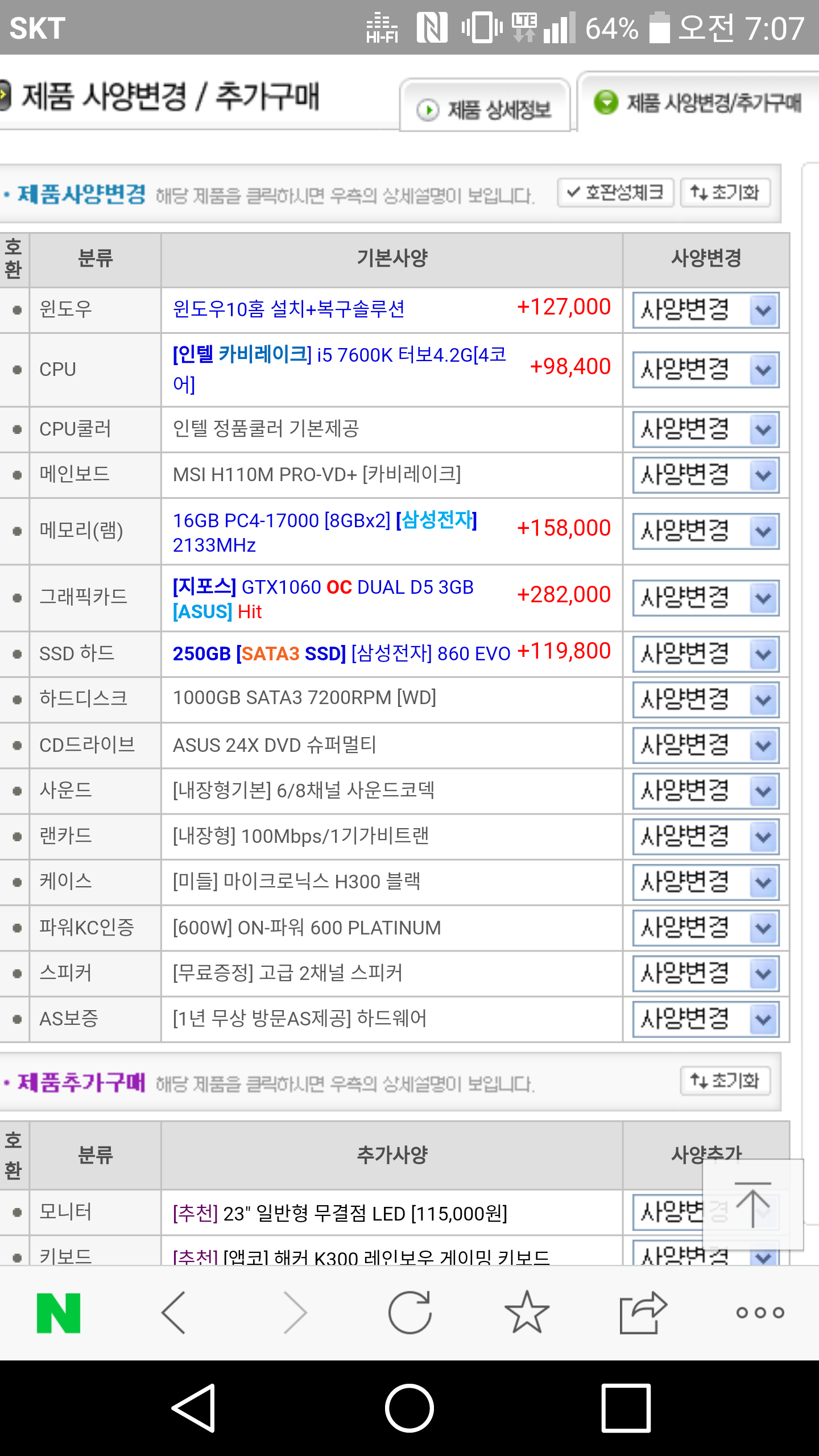Tap the Naver home N icon
Viewport: 819px width, 1456px height.
tap(59, 1313)
